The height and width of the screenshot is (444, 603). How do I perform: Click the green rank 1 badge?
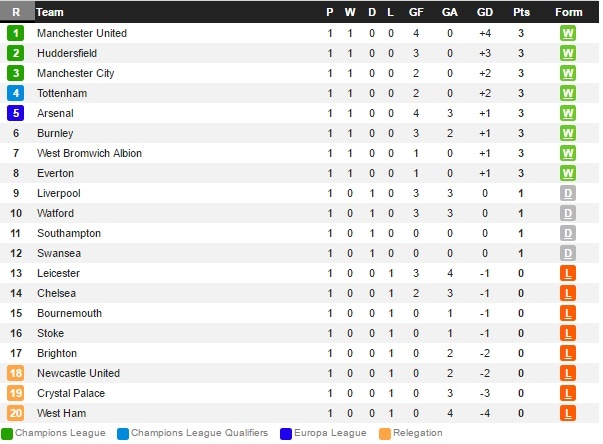click(16, 33)
